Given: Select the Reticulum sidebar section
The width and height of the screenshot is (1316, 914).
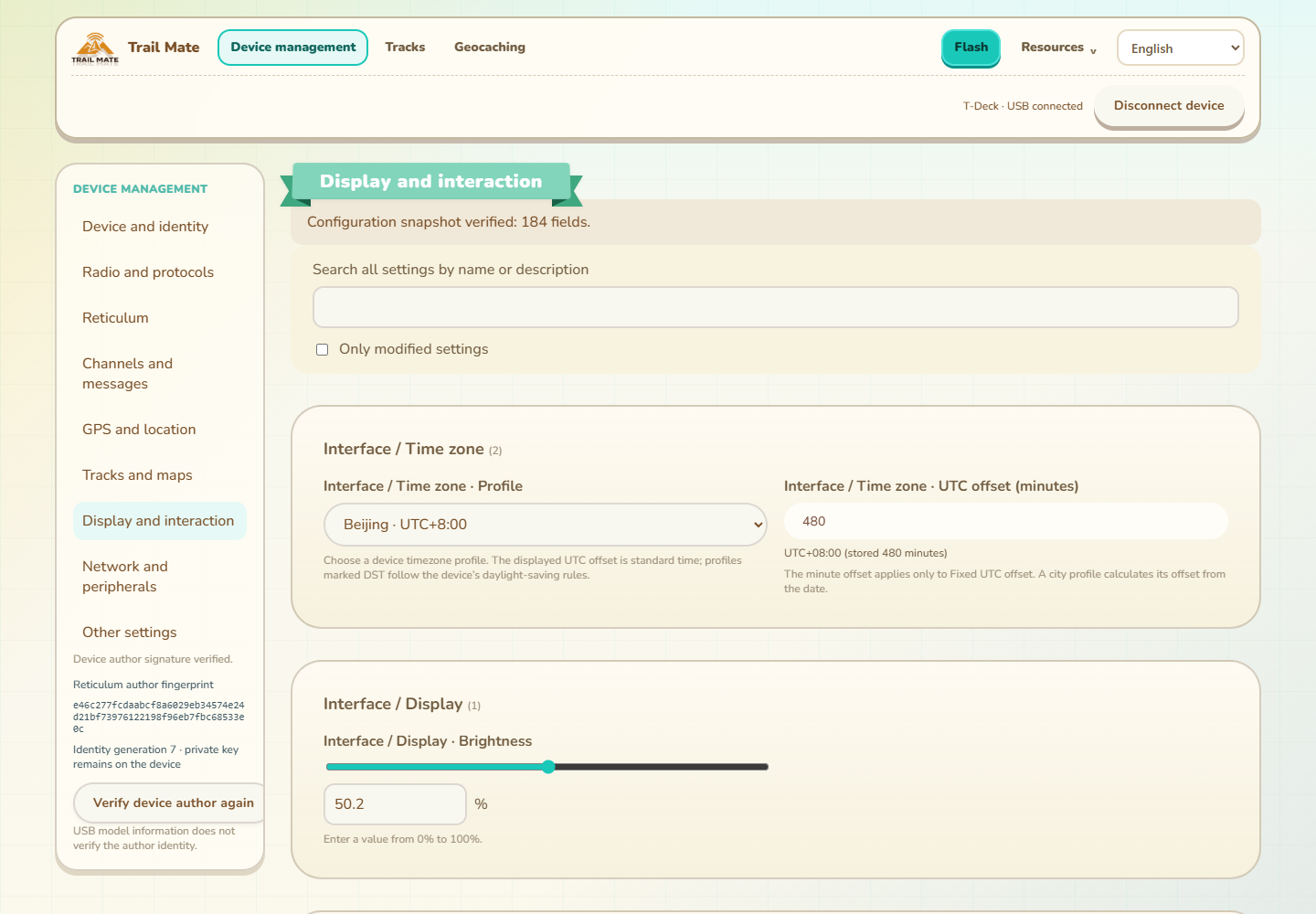Looking at the screenshot, I should [x=160, y=318].
